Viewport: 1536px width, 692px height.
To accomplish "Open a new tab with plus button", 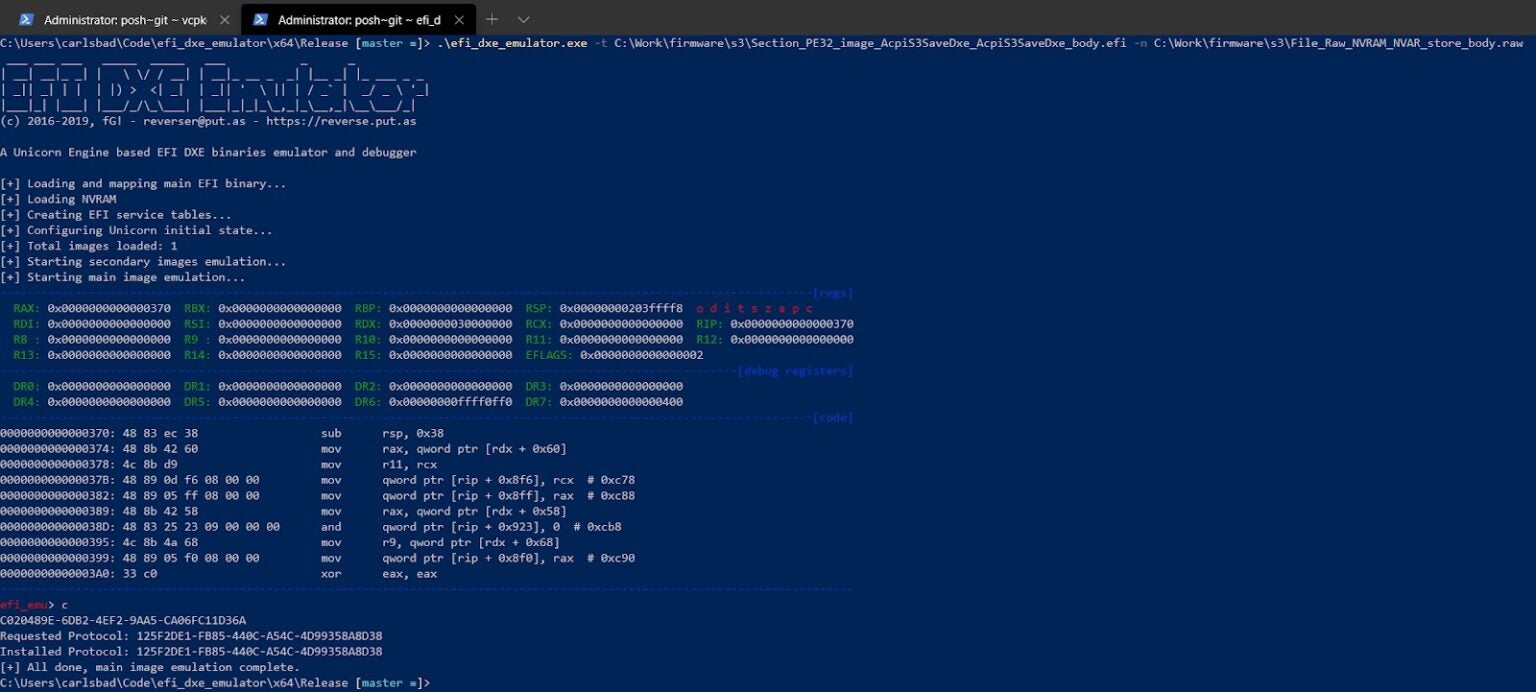I will coord(492,19).
